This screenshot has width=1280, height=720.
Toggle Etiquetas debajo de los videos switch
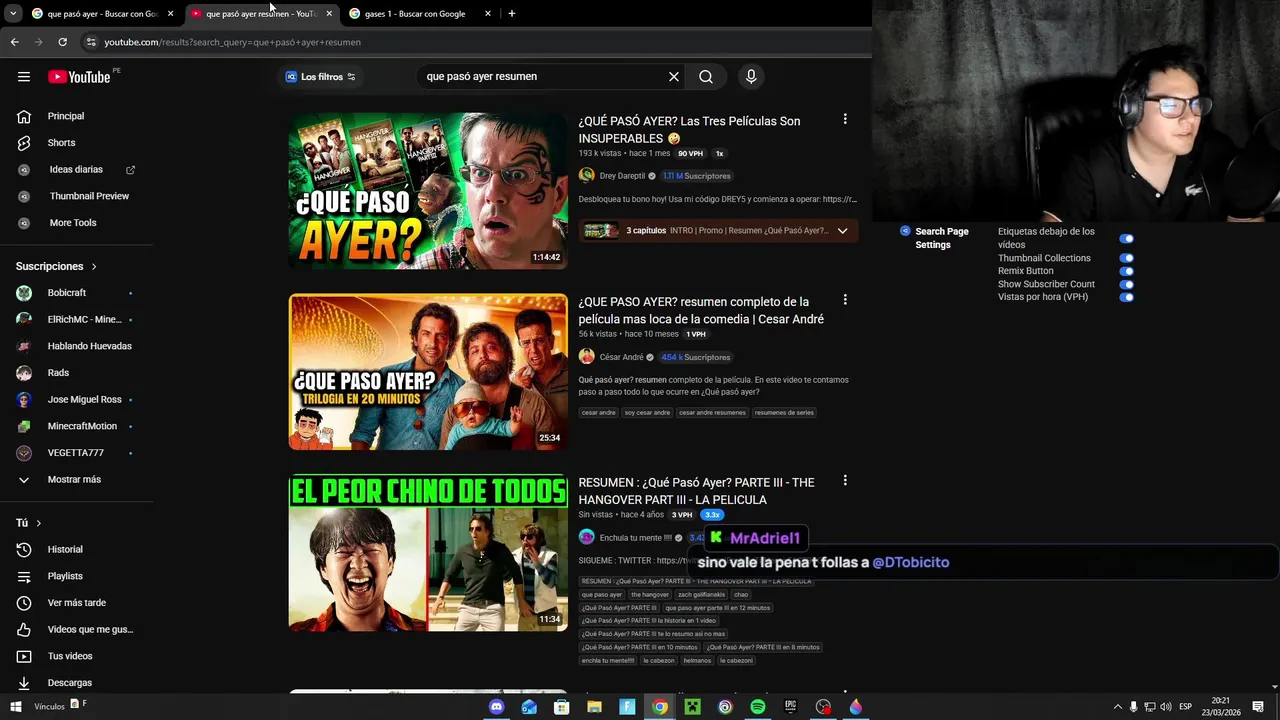pyautogui.click(x=1127, y=239)
